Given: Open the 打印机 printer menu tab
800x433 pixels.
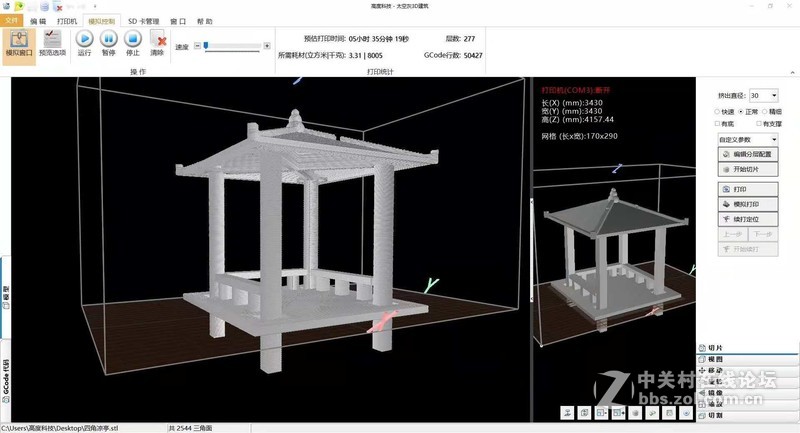Looking at the screenshot, I should [x=68, y=20].
